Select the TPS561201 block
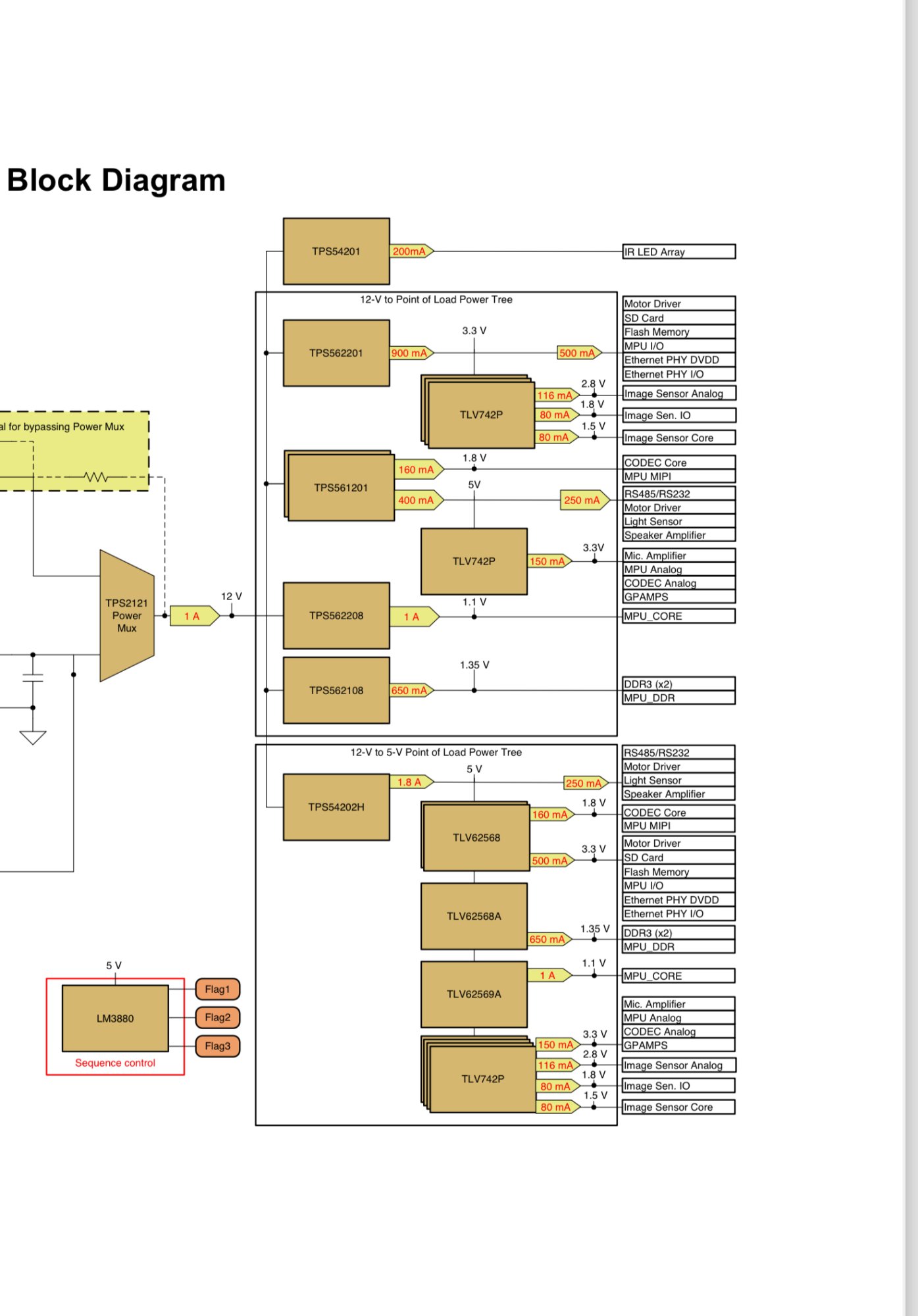 click(x=341, y=487)
